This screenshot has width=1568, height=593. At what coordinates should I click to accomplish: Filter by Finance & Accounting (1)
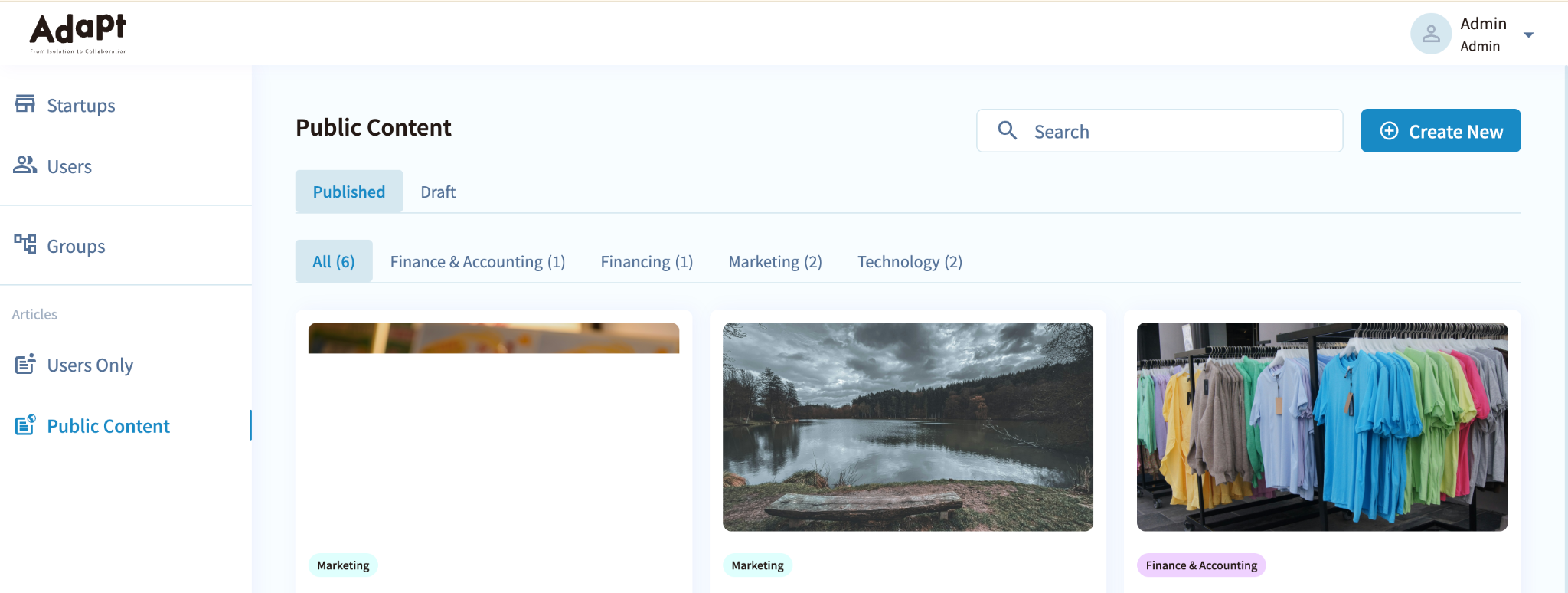tap(478, 261)
